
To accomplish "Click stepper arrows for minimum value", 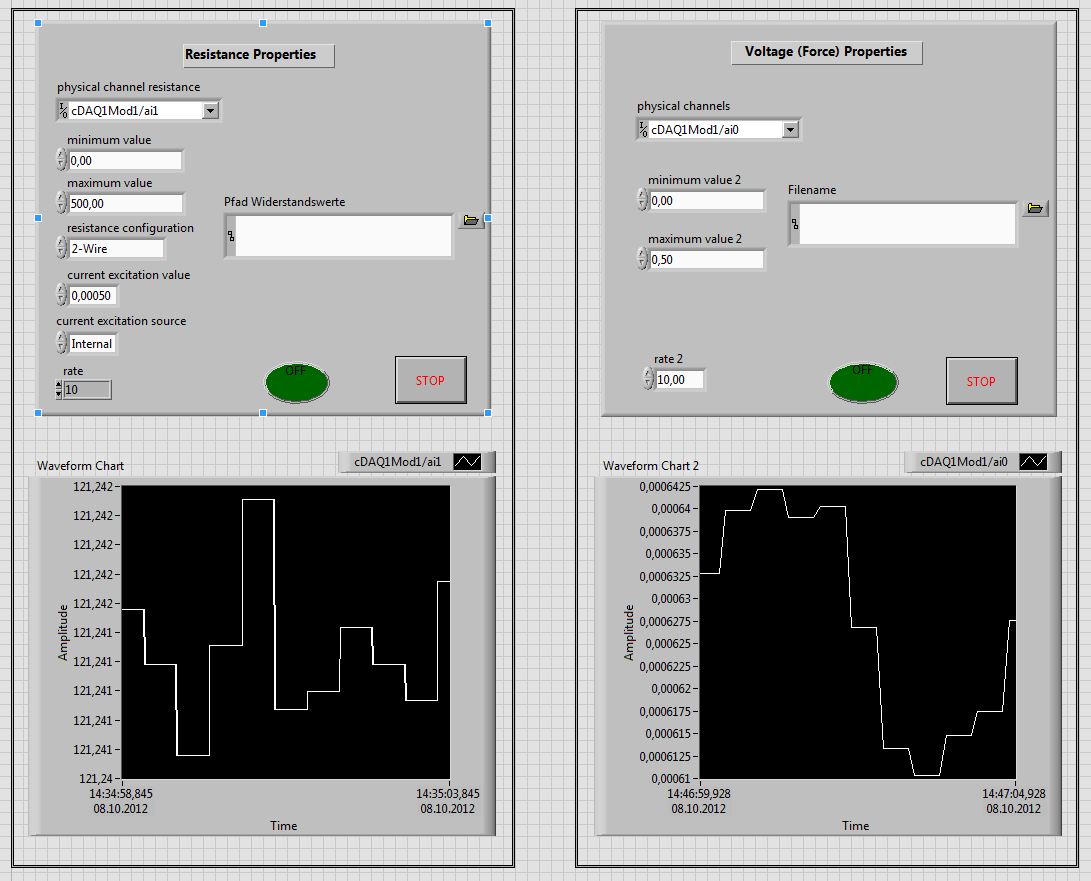I will (61, 160).
